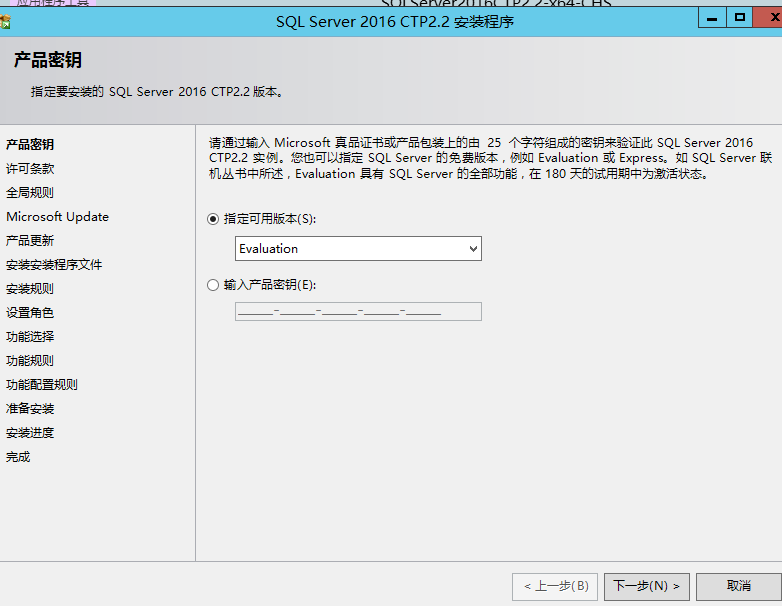The height and width of the screenshot is (606, 782).
Task: Choose the 功能选择 step
Action: [30, 337]
